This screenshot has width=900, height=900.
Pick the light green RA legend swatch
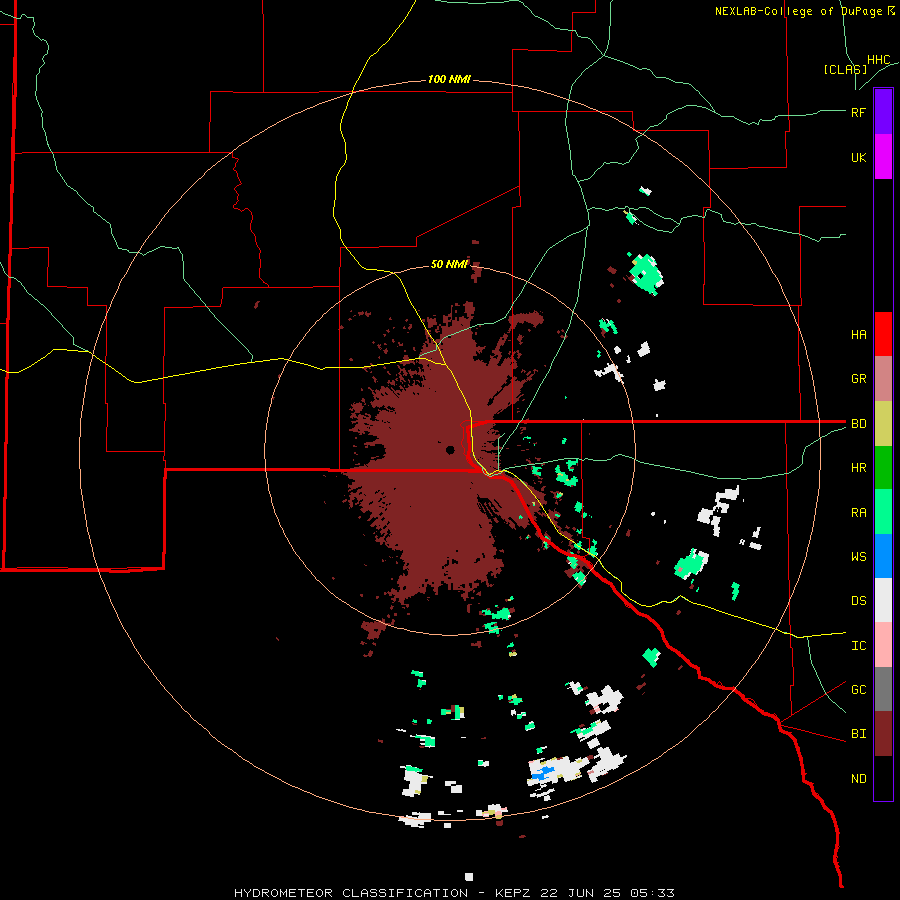pos(883,512)
